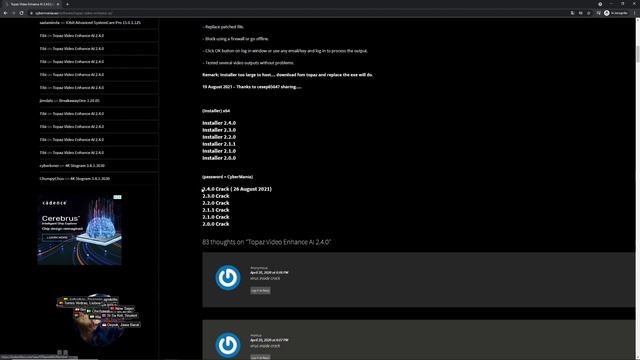640x360 pixels.
Task: Click the second comment's April 29 timestamp
Action: (x=269, y=340)
